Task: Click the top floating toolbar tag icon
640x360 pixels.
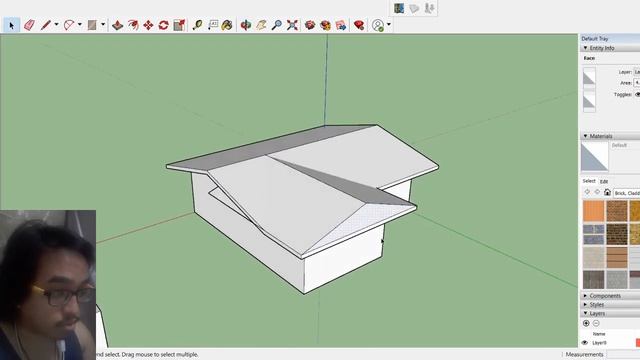Action: point(414,8)
